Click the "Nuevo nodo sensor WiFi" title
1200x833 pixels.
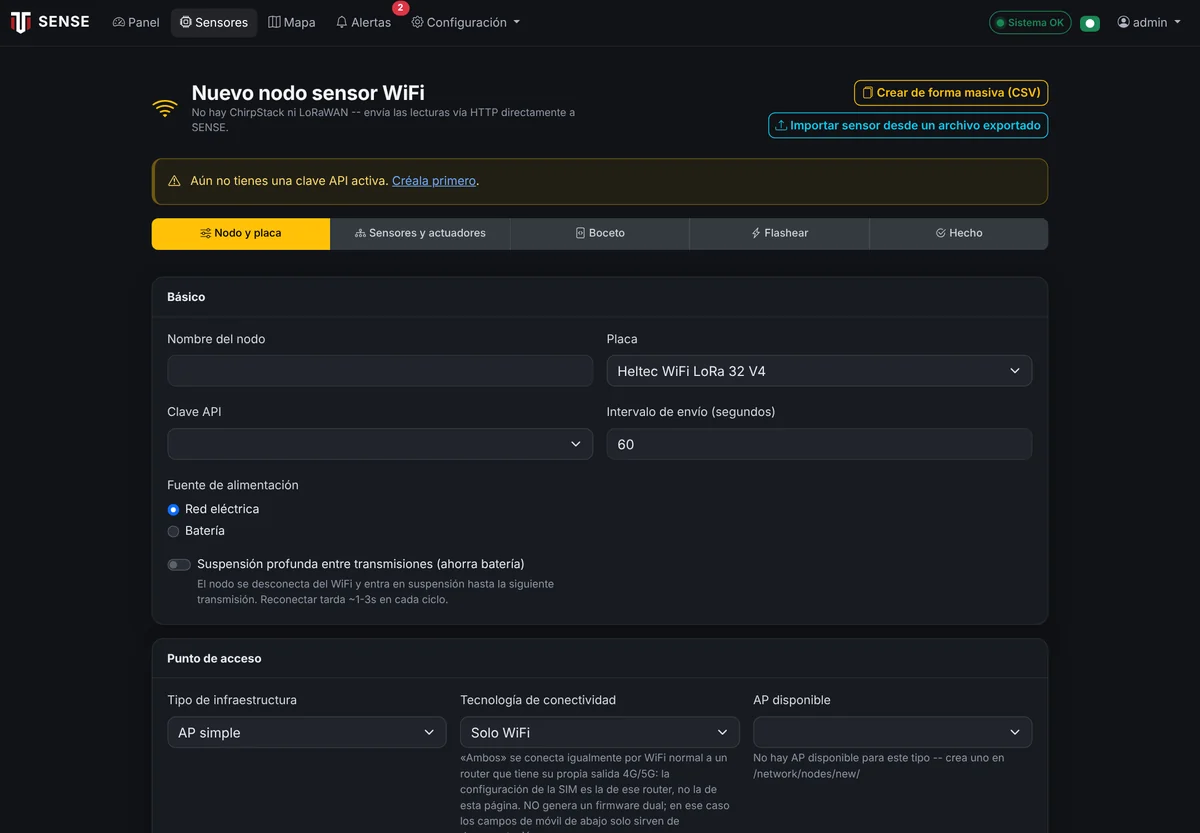coord(308,93)
